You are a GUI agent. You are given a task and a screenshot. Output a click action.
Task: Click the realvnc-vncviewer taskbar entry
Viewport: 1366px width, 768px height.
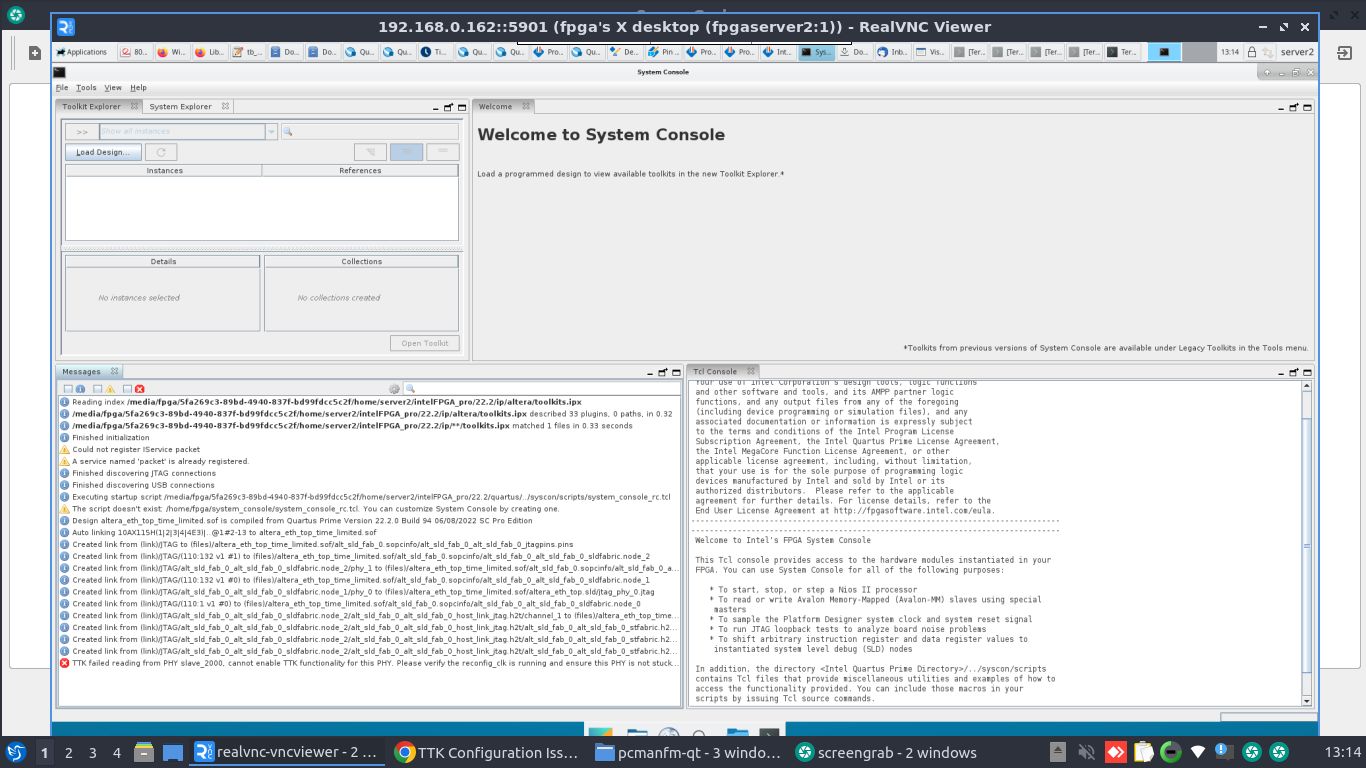pyautogui.click(x=286, y=752)
